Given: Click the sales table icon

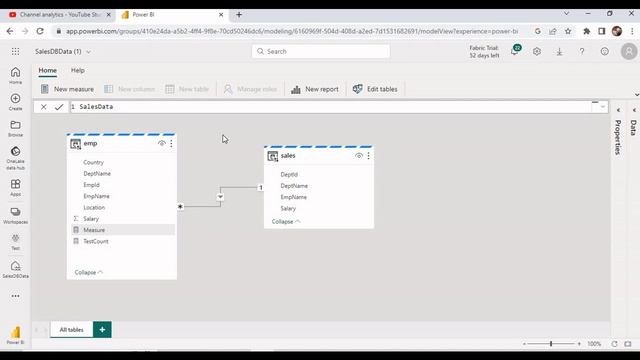Looking at the screenshot, I should tap(273, 156).
